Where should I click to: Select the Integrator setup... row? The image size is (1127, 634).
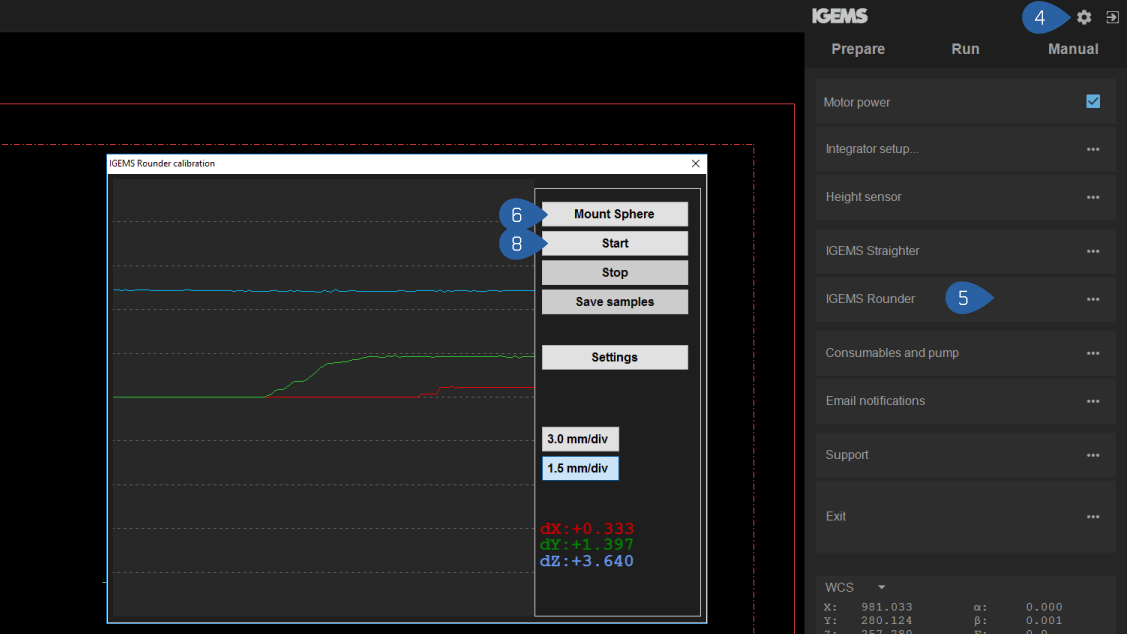tap(965, 150)
